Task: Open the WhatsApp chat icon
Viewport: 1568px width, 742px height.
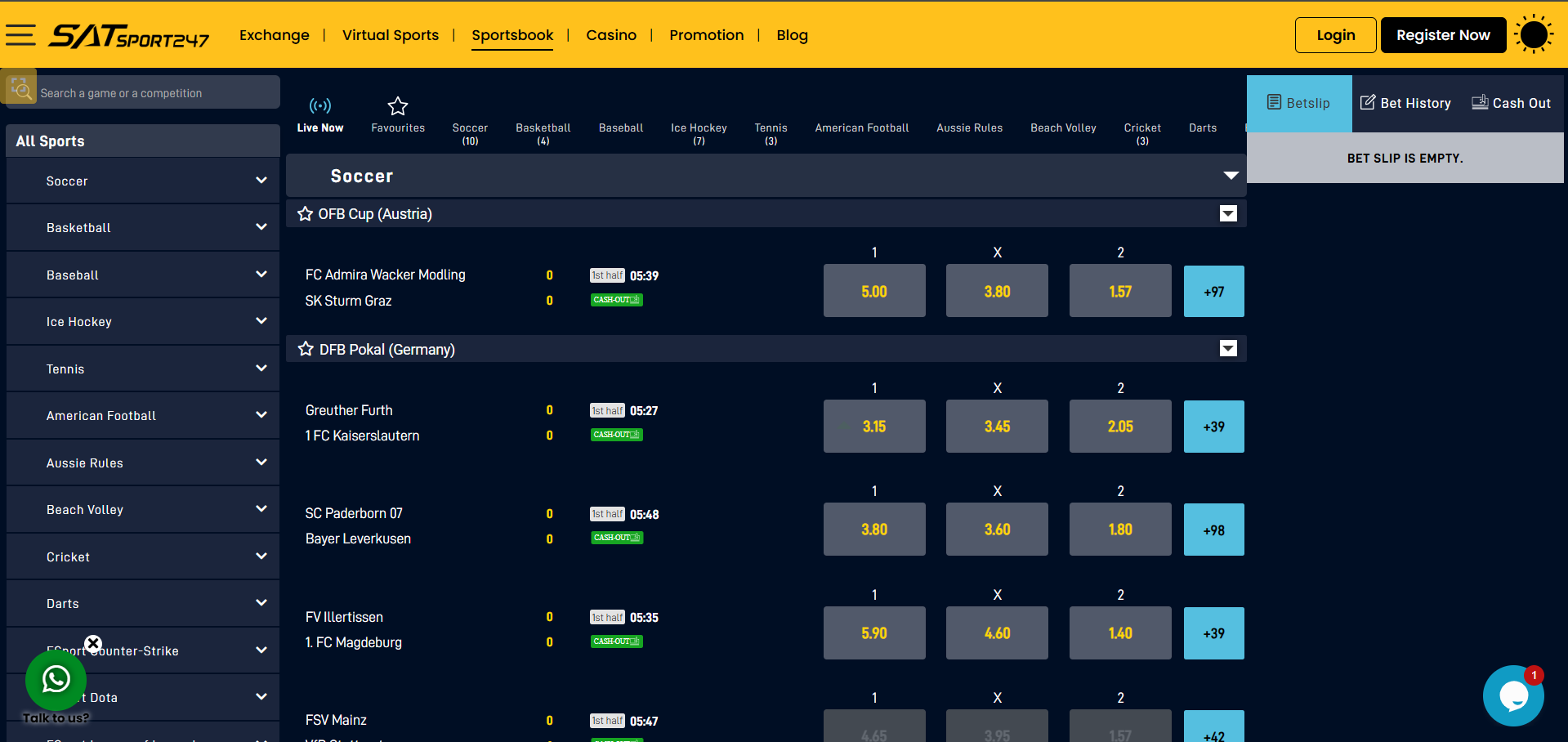Action: coord(56,681)
